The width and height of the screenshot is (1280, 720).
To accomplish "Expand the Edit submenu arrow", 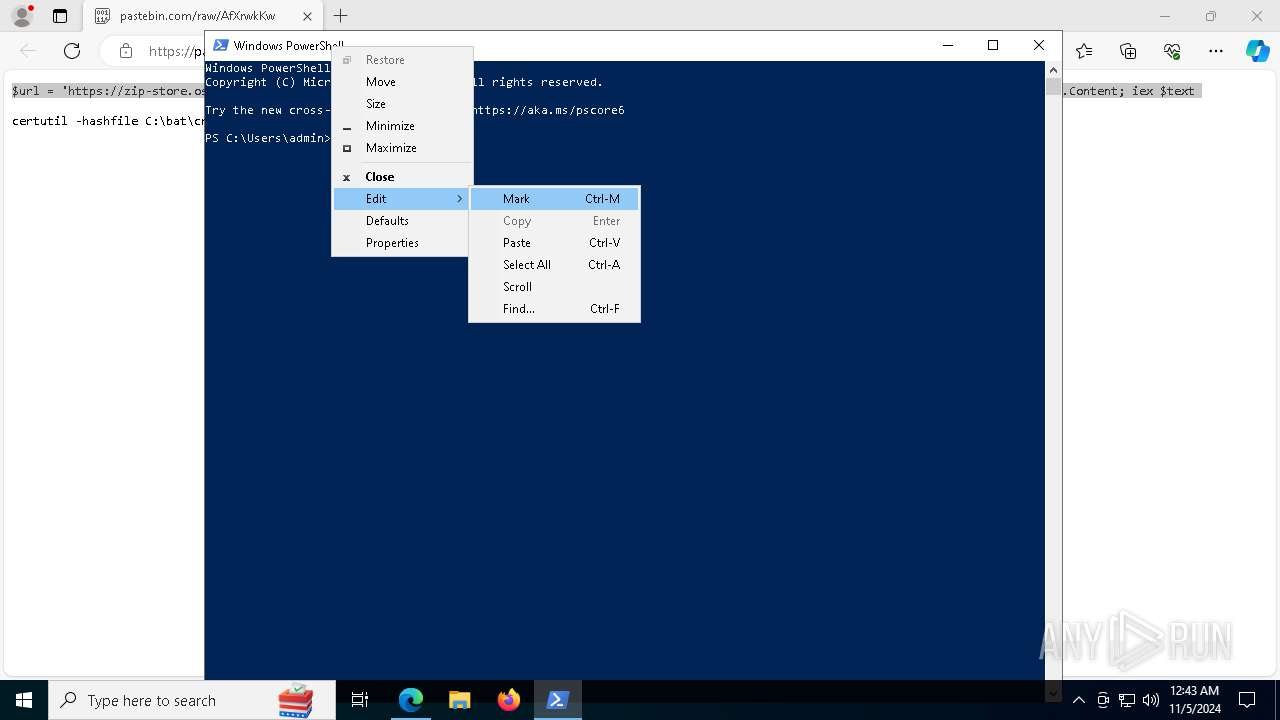I will (x=459, y=199).
